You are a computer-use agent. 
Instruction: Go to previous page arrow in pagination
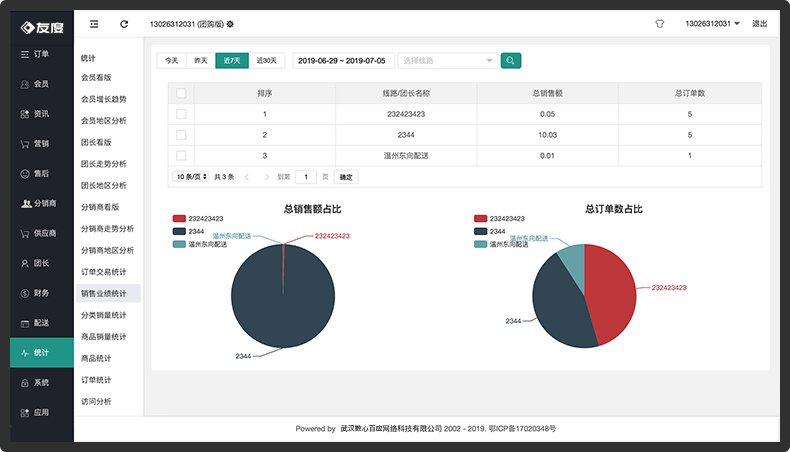click(x=246, y=177)
